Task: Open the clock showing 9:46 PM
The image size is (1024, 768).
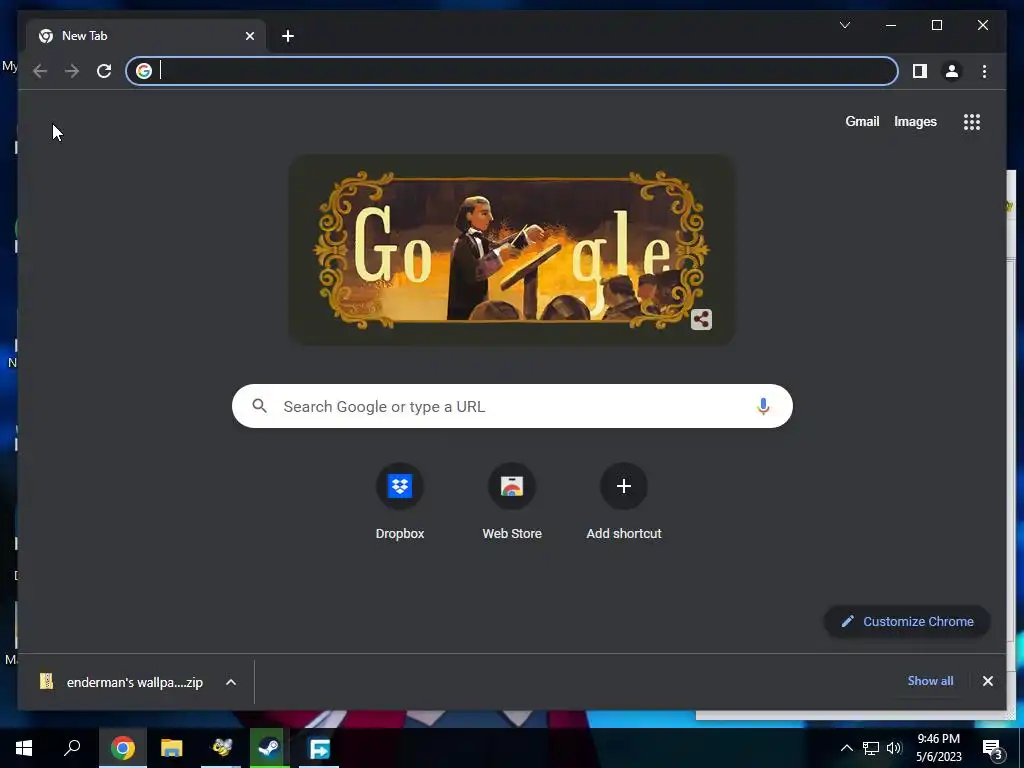Action: [x=938, y=748]
